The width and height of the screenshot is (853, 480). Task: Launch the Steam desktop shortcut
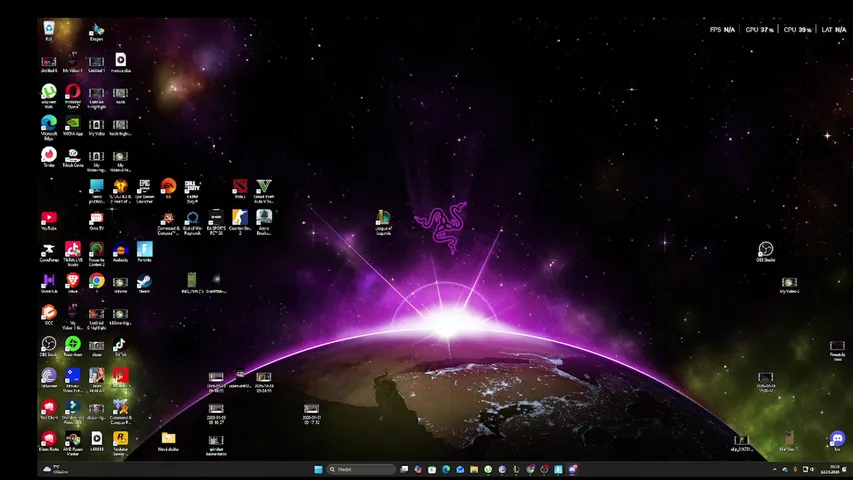point(145,283)
